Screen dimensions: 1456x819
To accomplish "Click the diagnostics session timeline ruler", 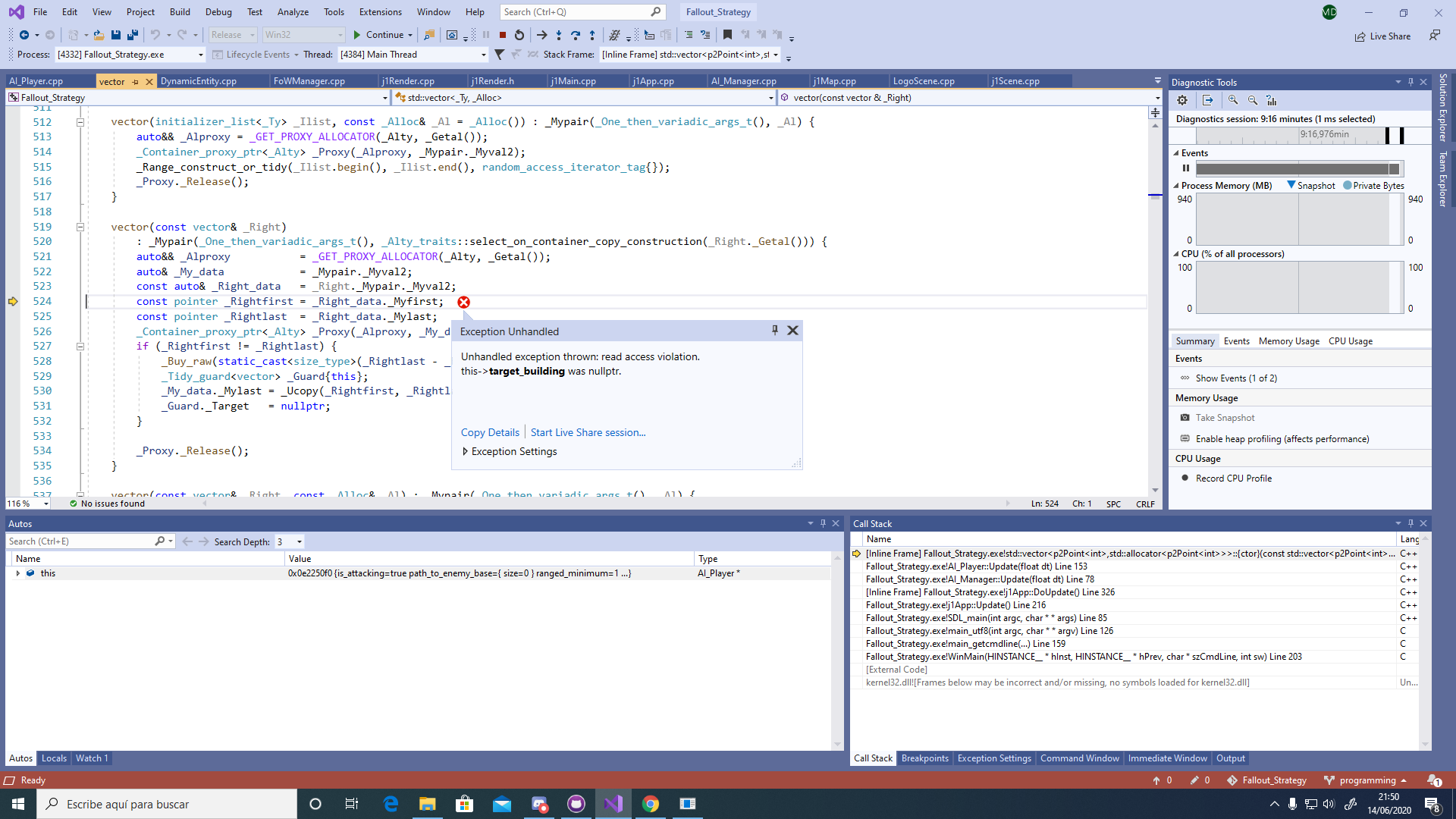I will click(x=1289, y=135).
